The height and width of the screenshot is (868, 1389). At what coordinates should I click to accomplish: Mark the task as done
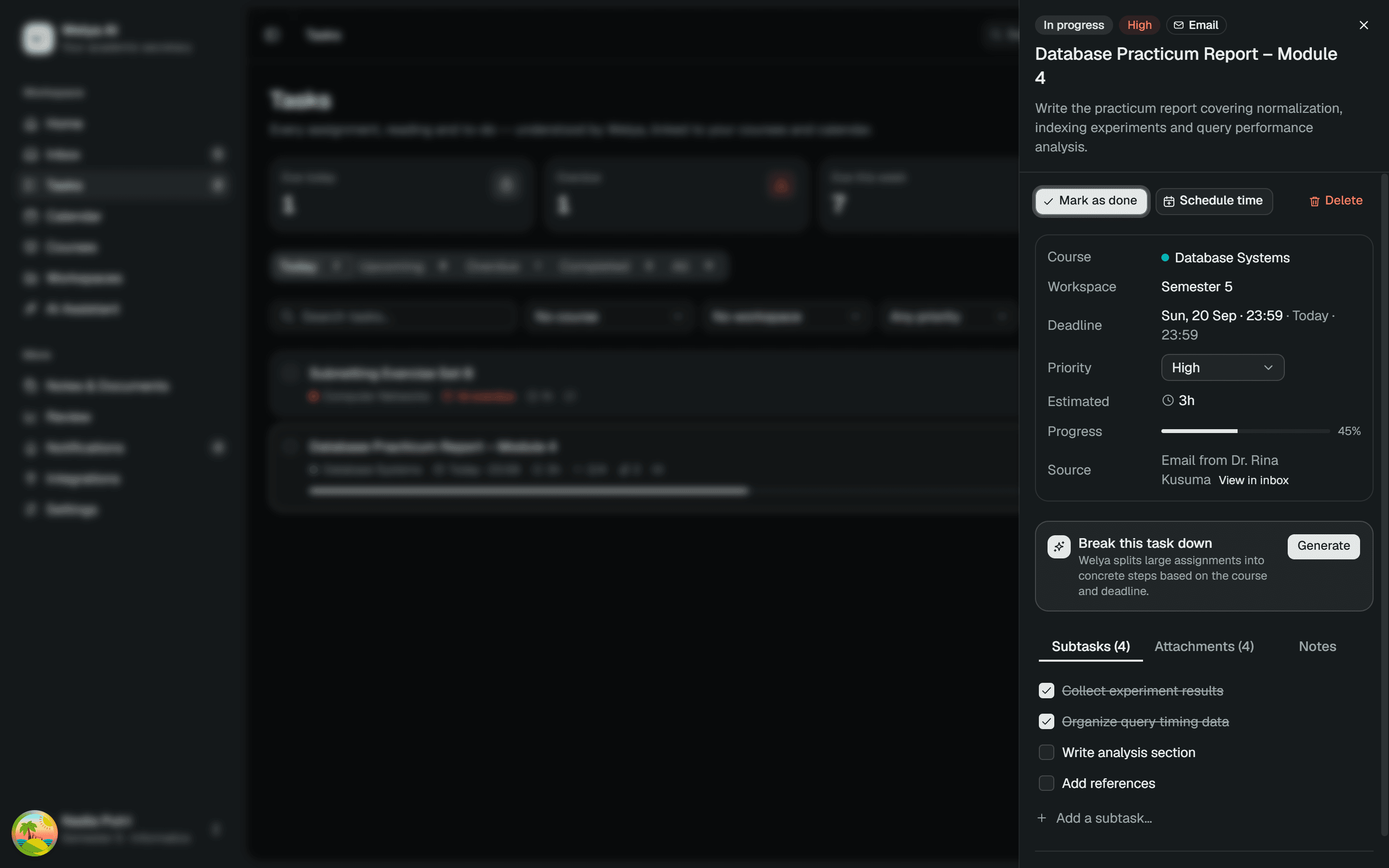pos(1090,201)
